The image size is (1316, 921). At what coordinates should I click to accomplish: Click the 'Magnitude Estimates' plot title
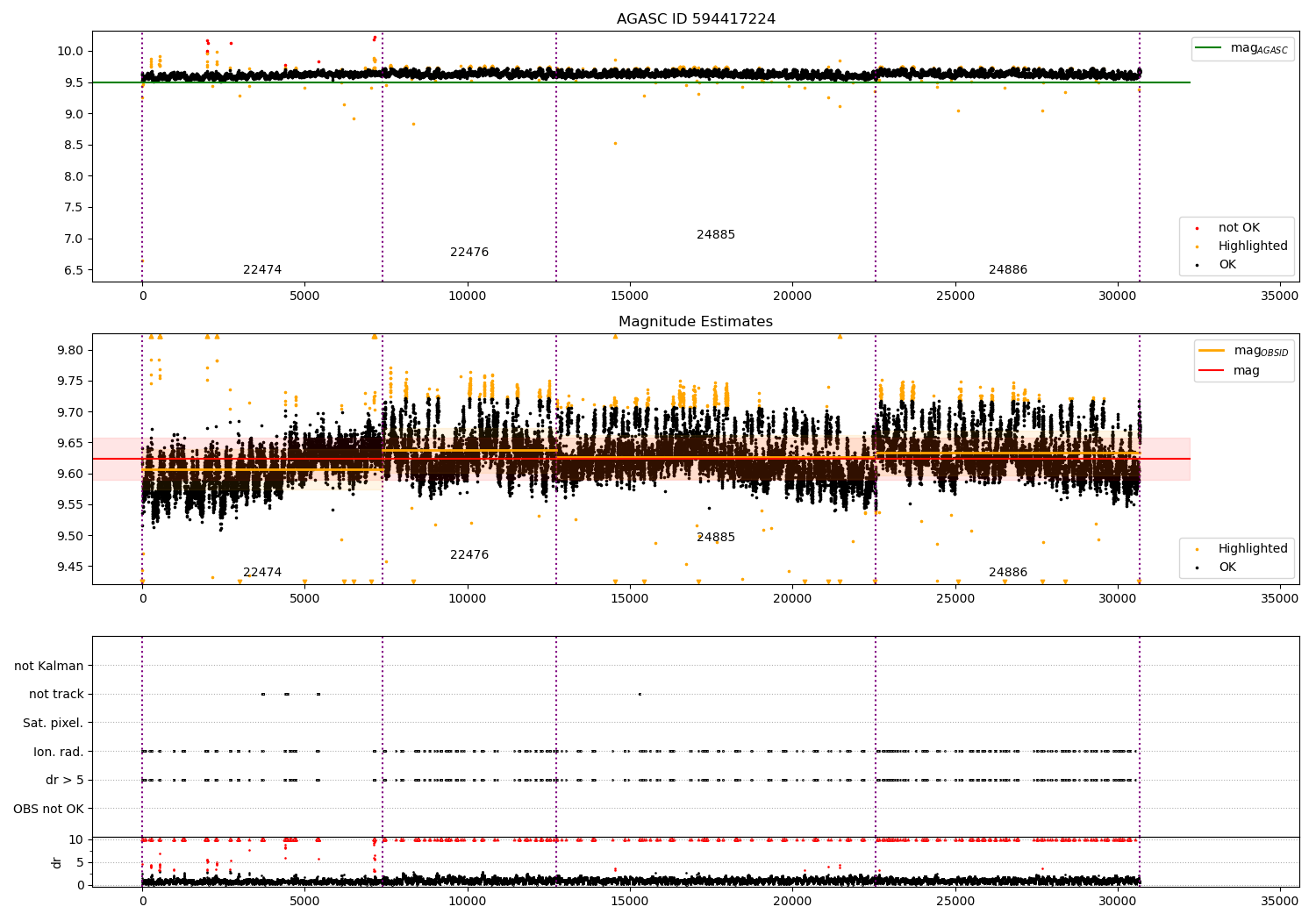pos(696,322)
